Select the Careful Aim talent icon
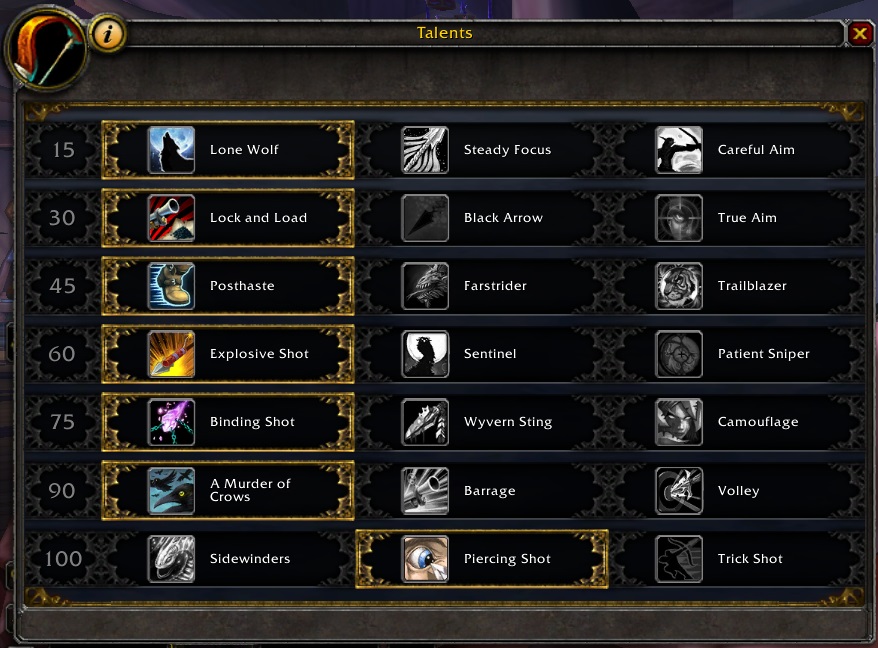Viewport: 878px width, 648px height. pyautogui.click(x=679, y=150)
